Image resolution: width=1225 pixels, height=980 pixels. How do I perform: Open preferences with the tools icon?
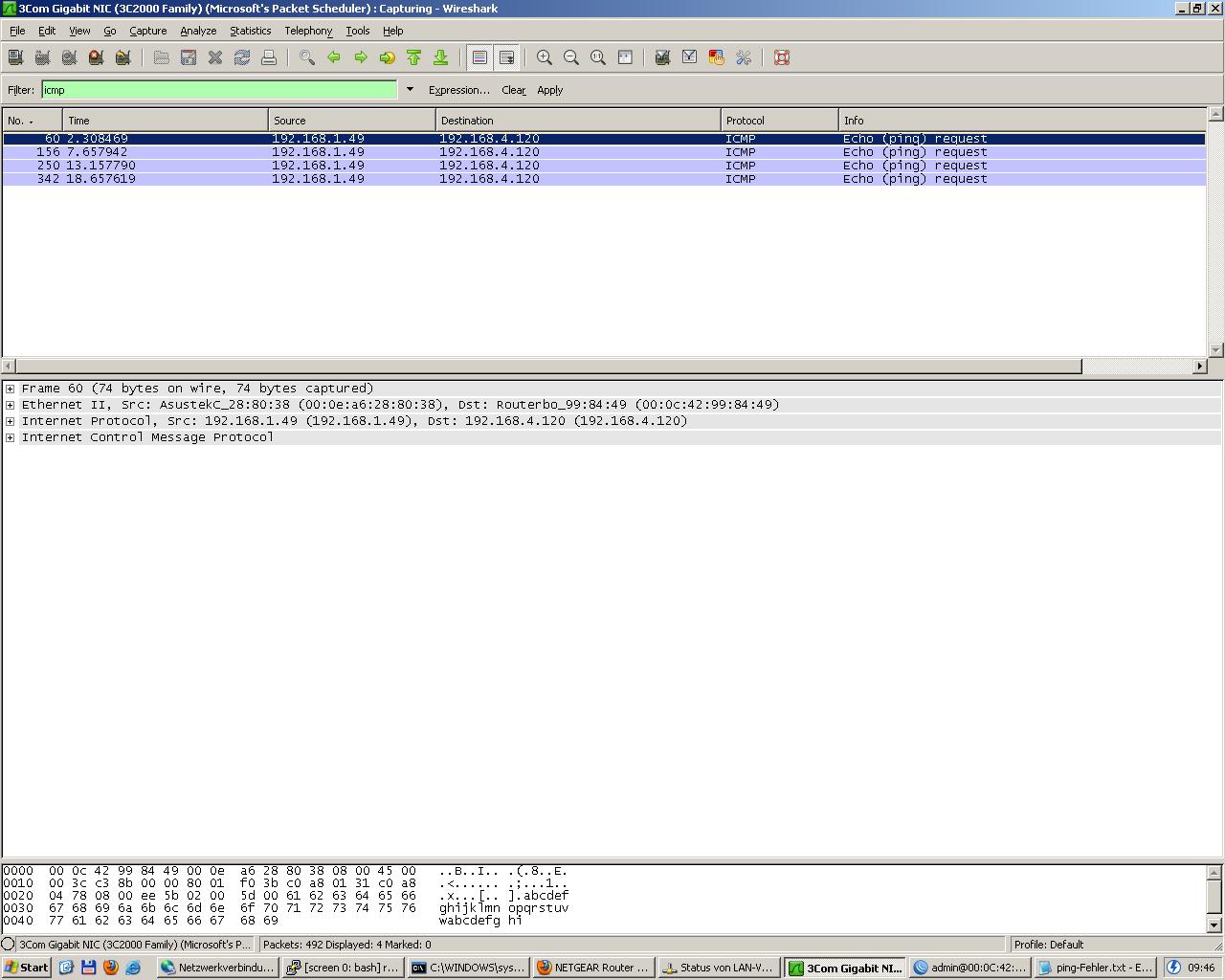click(x=743, y=57)
